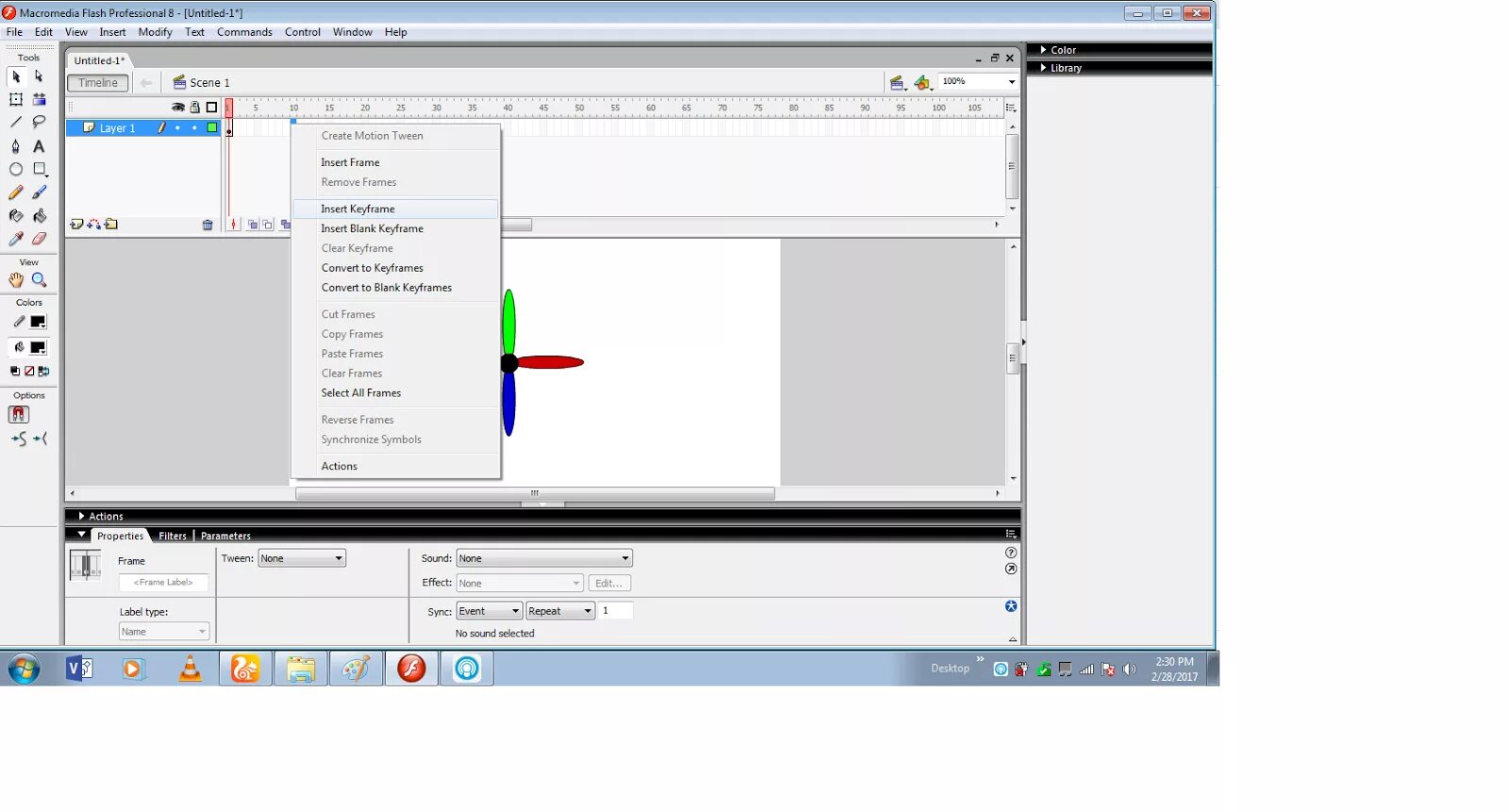
Task: Toggle Layer 1 visibility dot
Action: pos(177,128)
